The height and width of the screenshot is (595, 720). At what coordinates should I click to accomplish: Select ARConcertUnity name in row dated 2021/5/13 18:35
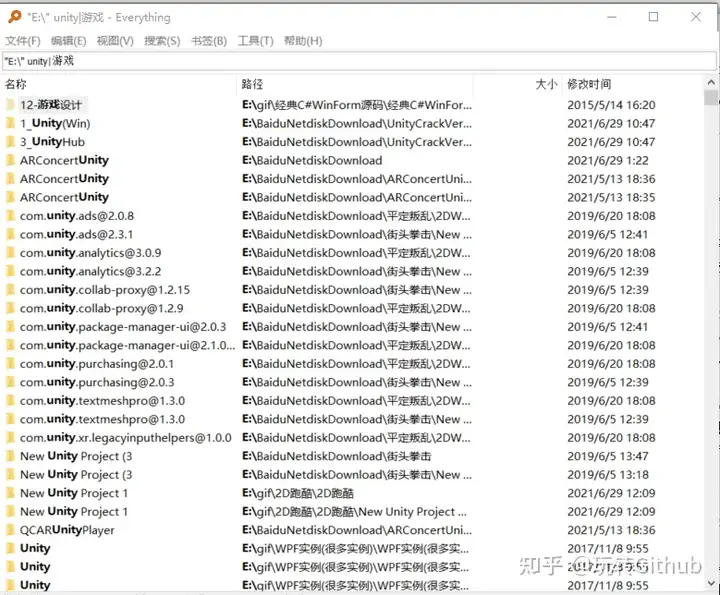click(x=64, y=197)
